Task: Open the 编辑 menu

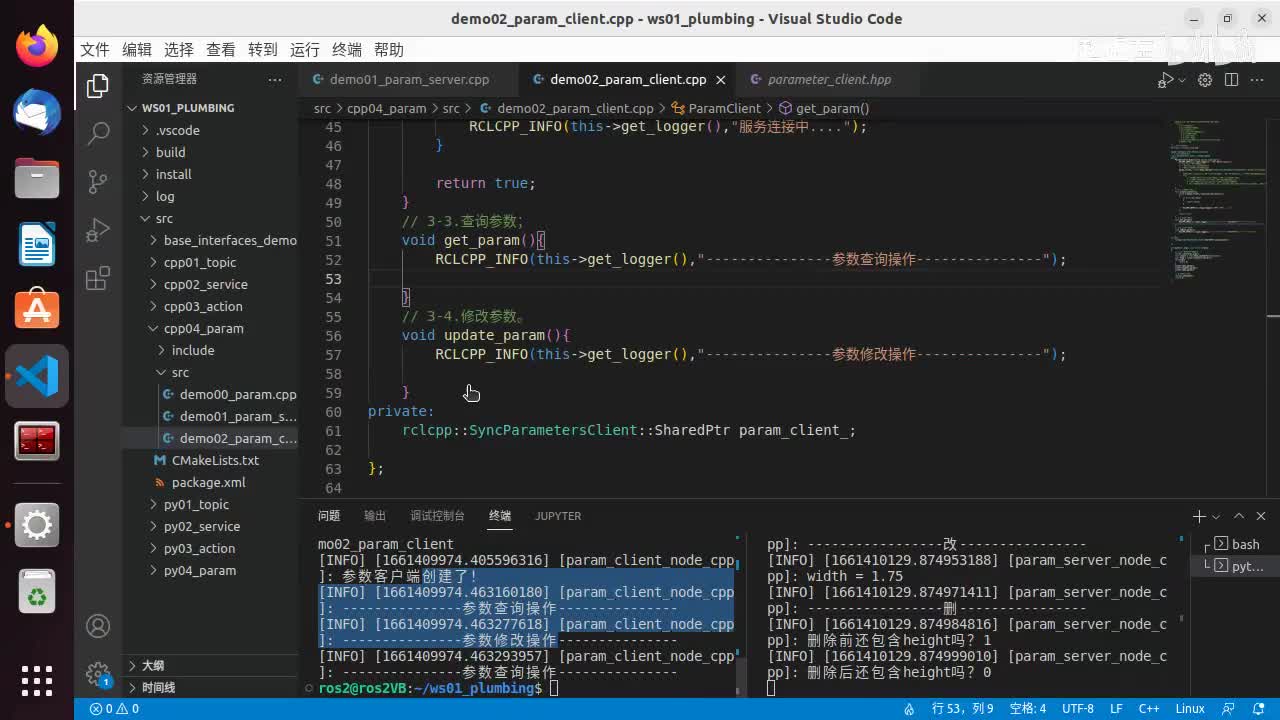Action: pyautogui.click(x=136, y=50)
